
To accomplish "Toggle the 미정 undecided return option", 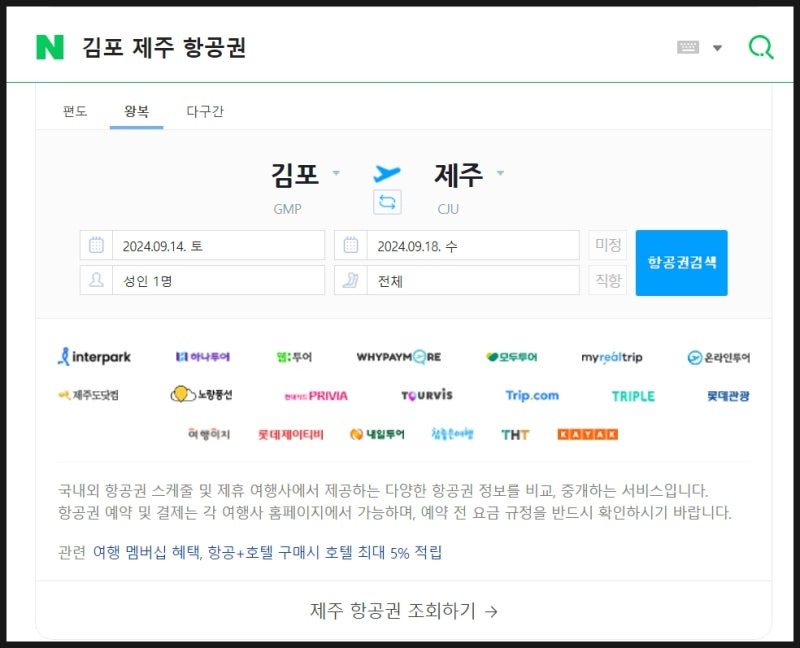I will 608,245.
